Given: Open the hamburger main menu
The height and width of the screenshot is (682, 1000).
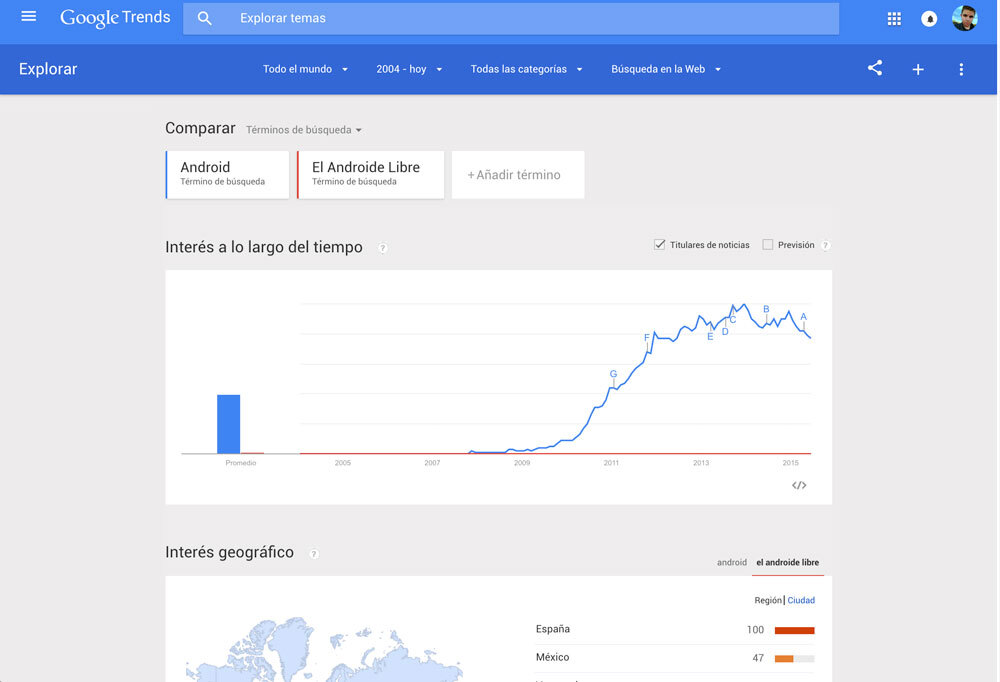Looking at the screenshot, I should [x=29, y=17].
